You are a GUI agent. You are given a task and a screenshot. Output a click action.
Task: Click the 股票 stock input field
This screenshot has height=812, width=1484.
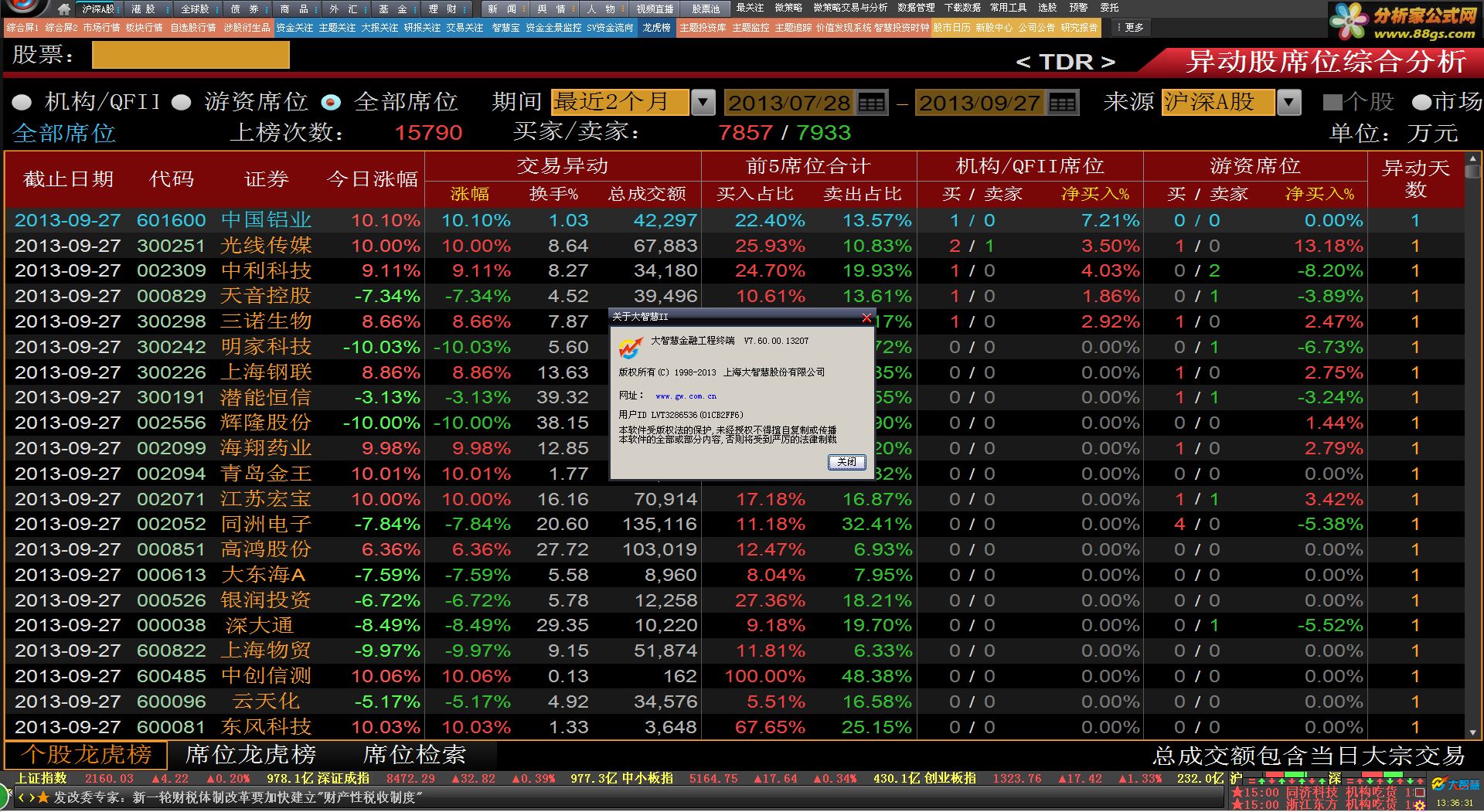pos(190,56)
